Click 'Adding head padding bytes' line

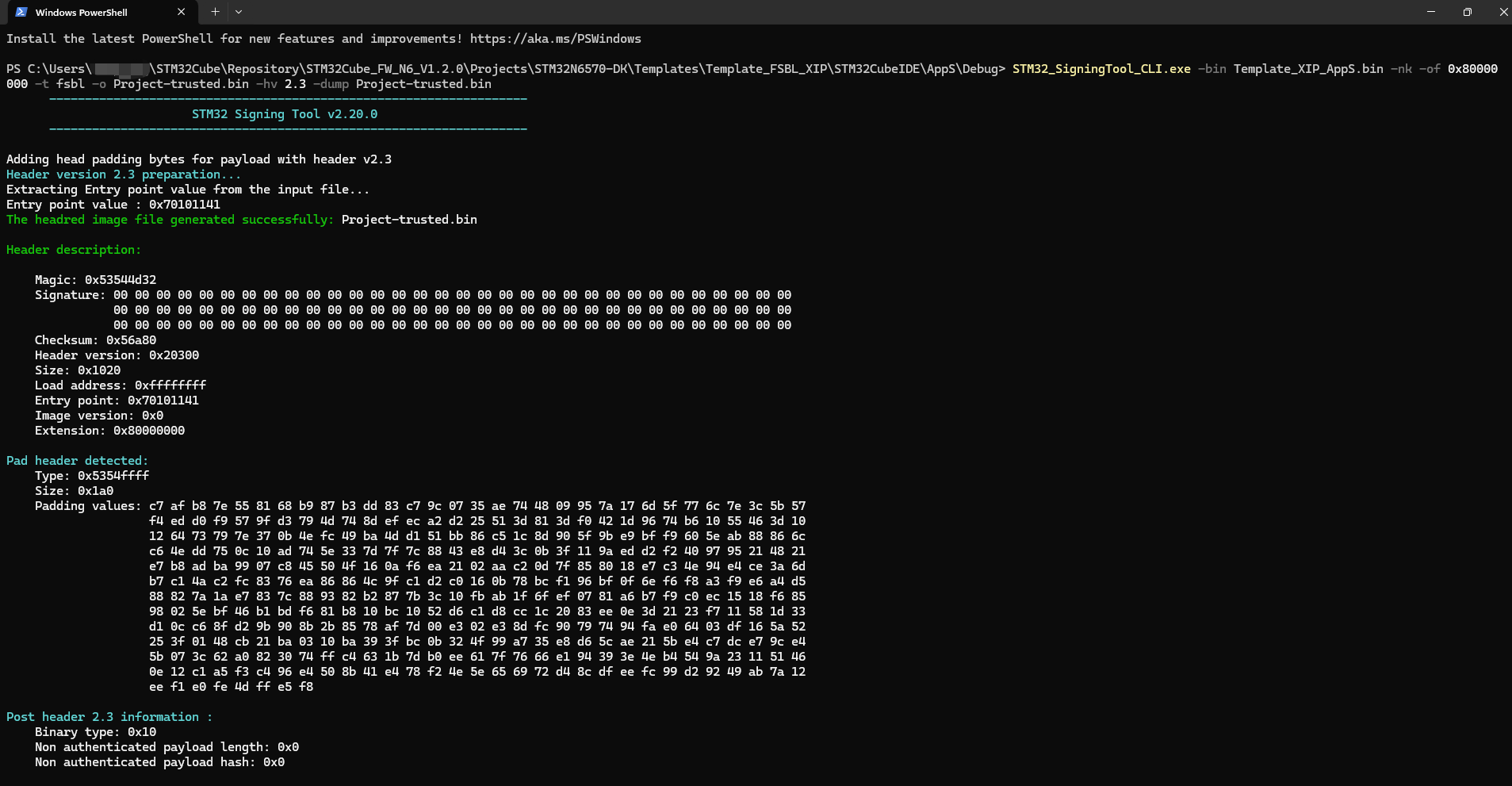tap(199, 159)
